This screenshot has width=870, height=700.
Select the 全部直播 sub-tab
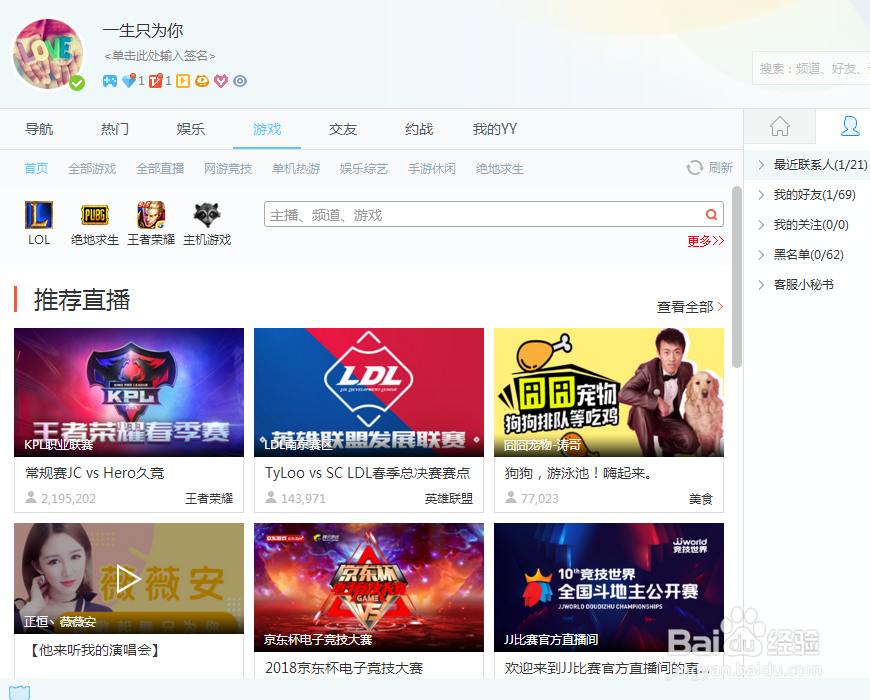[160, 169]
